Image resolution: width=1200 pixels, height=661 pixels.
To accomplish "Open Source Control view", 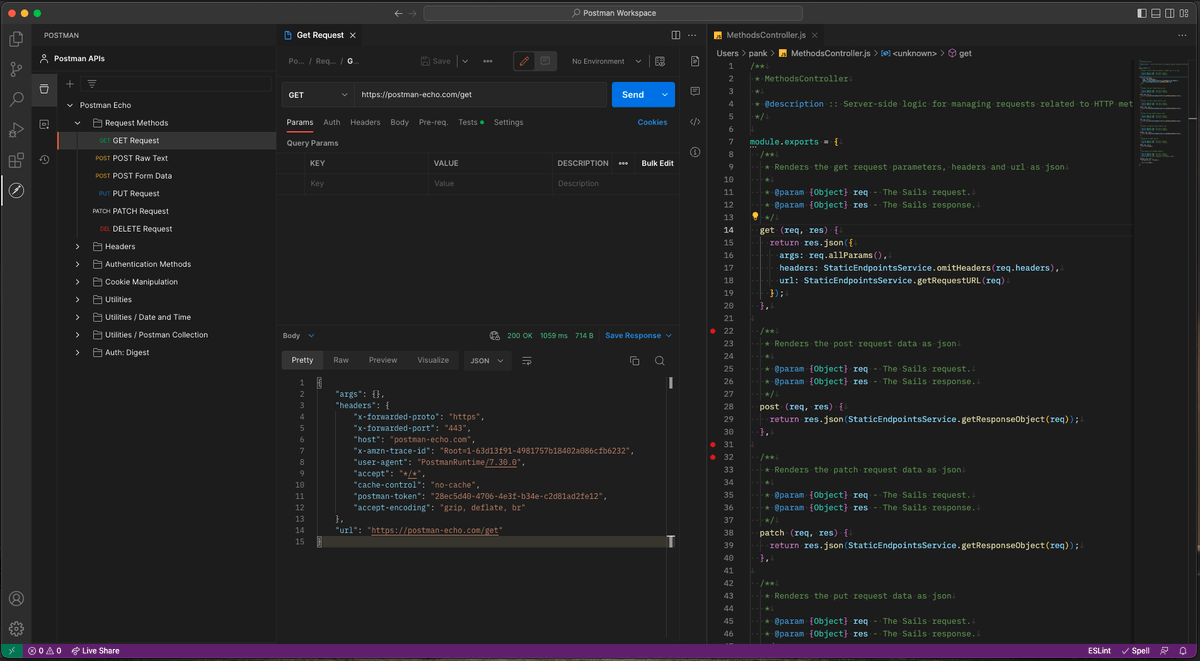I will coord(16,70).
